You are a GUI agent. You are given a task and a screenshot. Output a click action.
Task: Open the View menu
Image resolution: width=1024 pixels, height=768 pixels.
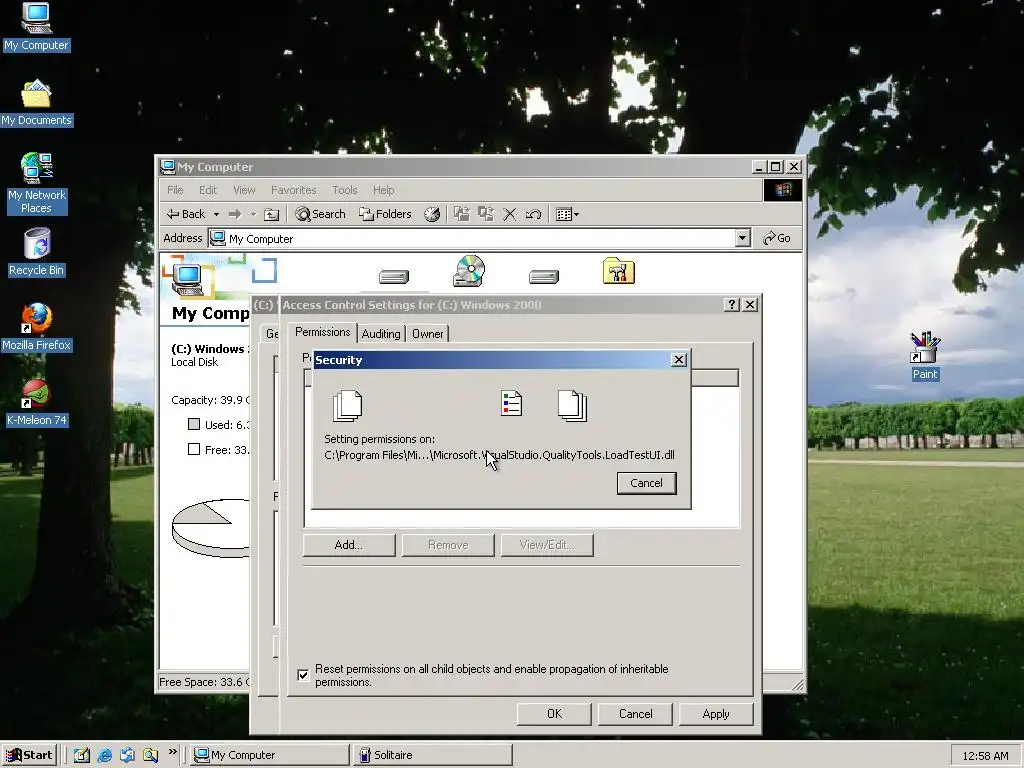(244, 190)
